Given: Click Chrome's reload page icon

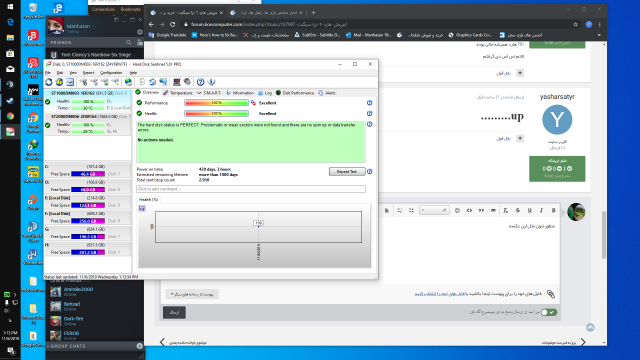Looking at the screenshot, I should pyautogui.click(x=173, y=24).
